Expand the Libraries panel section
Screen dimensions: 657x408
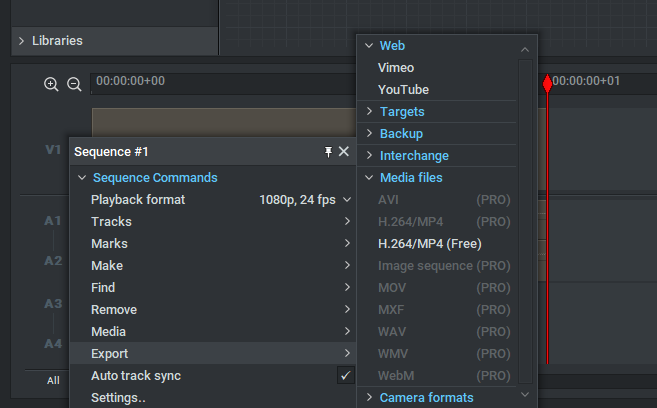(22, 41)
